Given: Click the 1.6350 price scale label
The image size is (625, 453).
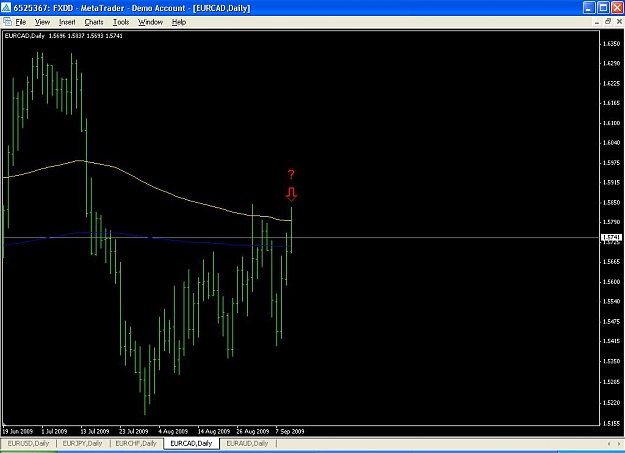Looking at the screenshot, I should pyautogui.click(x=612, y=43).
